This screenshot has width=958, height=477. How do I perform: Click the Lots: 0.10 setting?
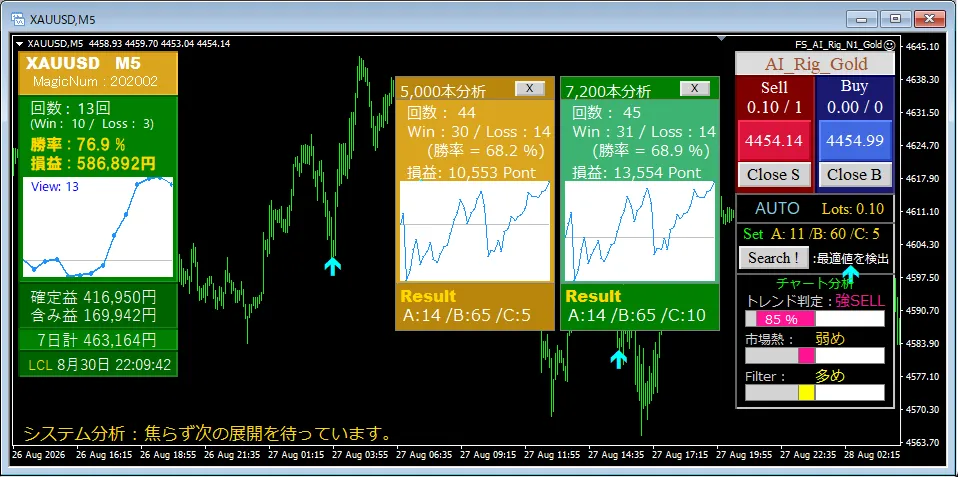click(853, 209)
